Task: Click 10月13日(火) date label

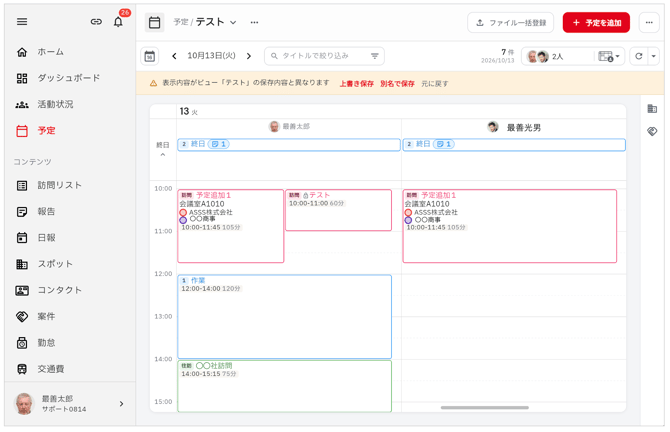Action: tap(211, 56)
